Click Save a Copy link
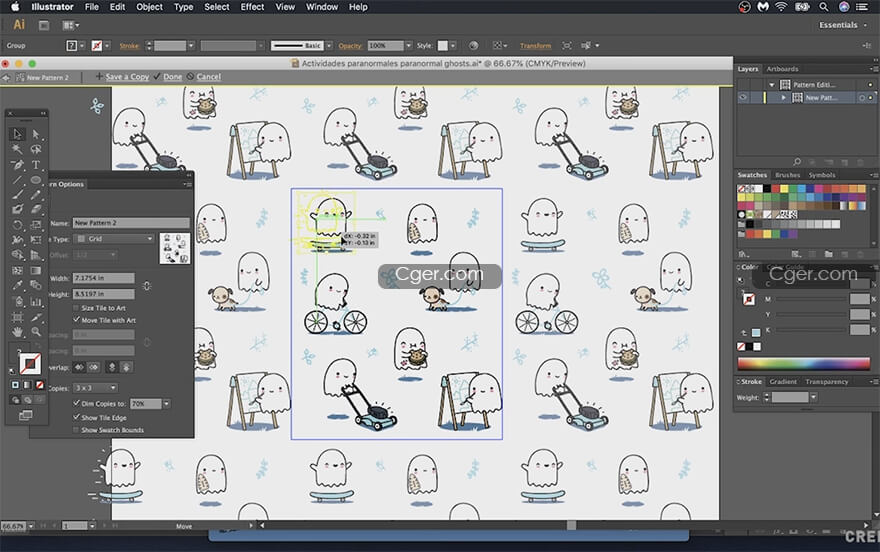880x552 pixels. click(127, 77)
